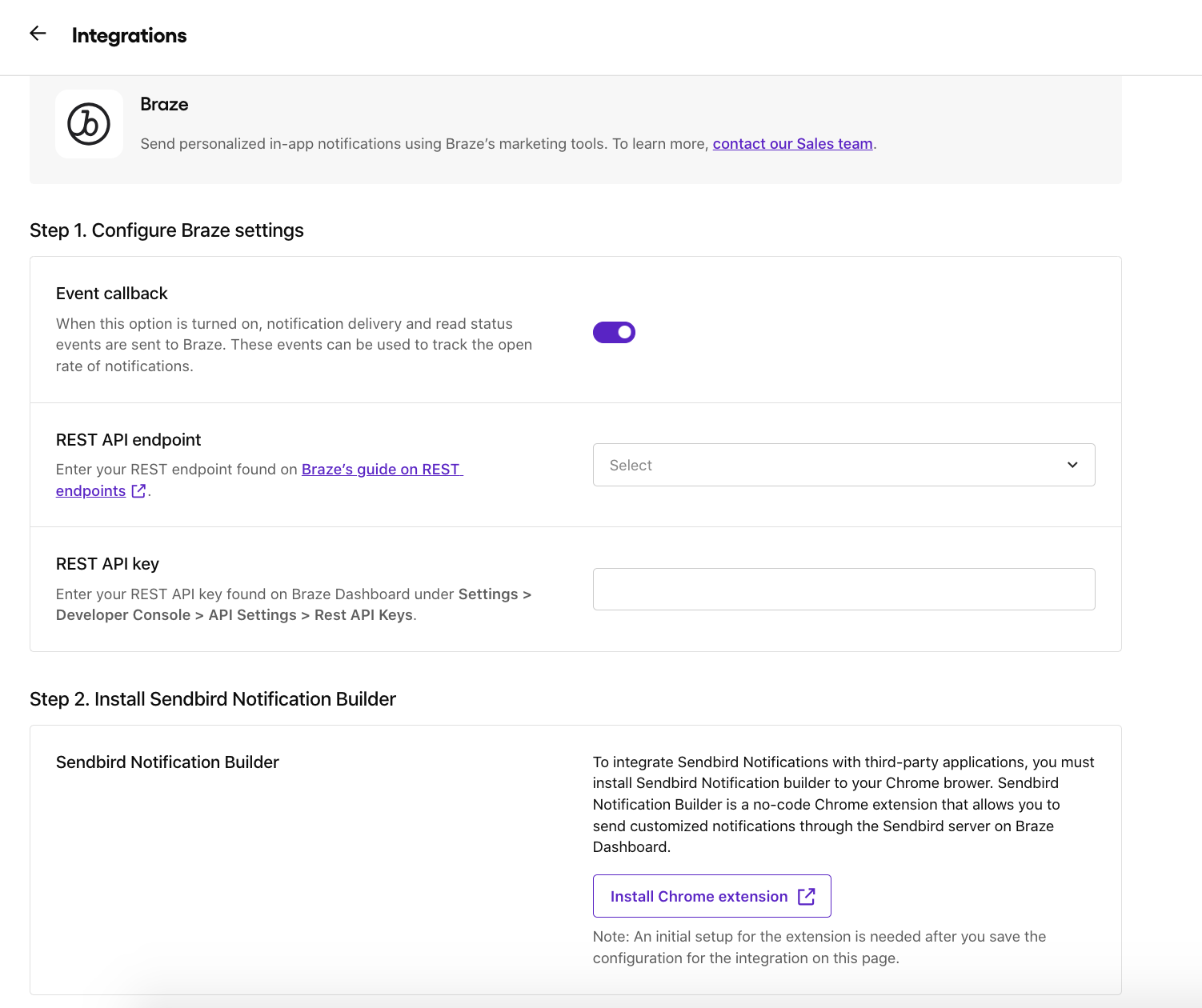Viewport: 1202px width, 1008px height.
Task: Click the Braze integration heading
Action: [164, 104]
